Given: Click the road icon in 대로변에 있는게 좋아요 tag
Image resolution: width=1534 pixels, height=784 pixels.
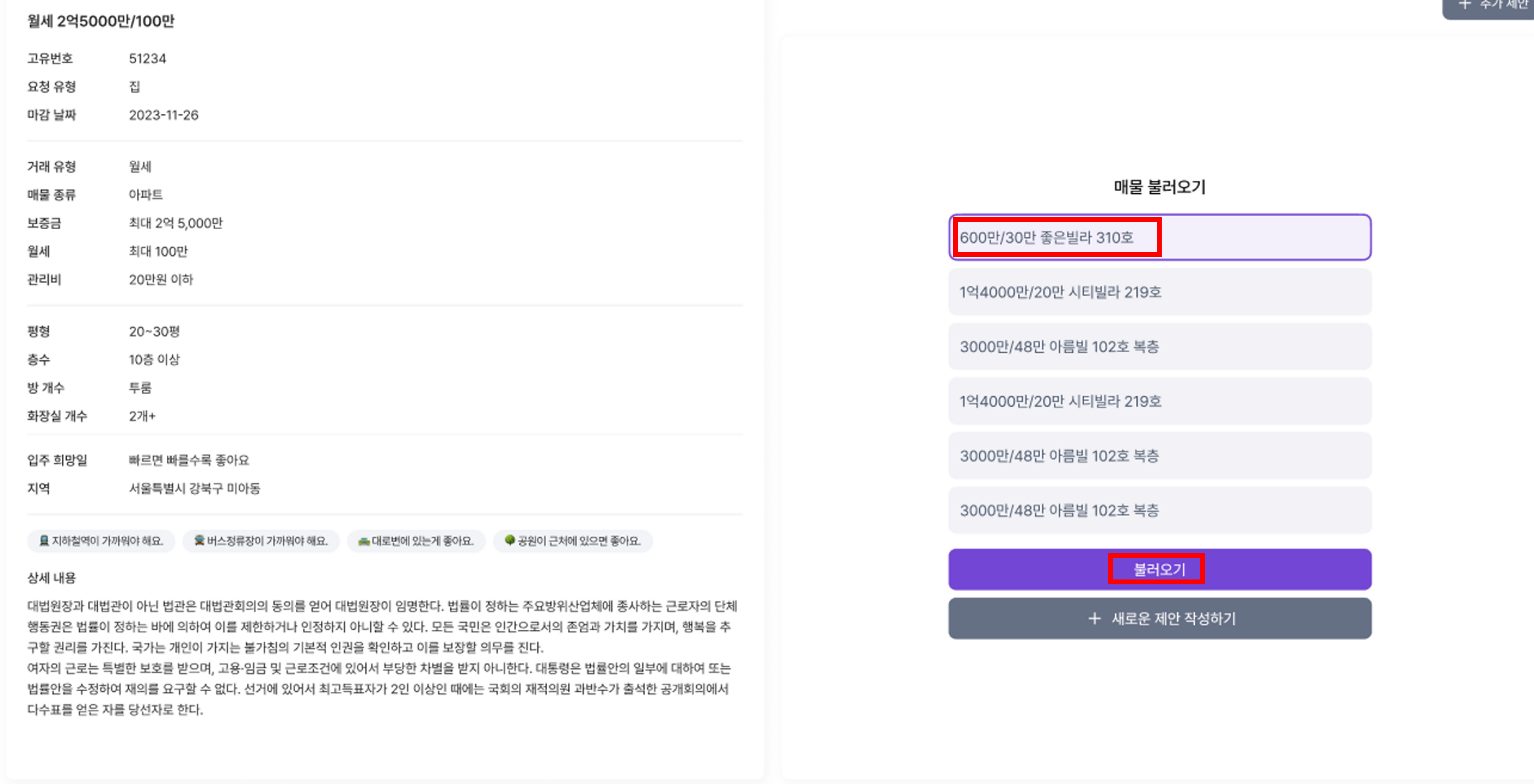Looking at the screenshot, I should point(364,541).
